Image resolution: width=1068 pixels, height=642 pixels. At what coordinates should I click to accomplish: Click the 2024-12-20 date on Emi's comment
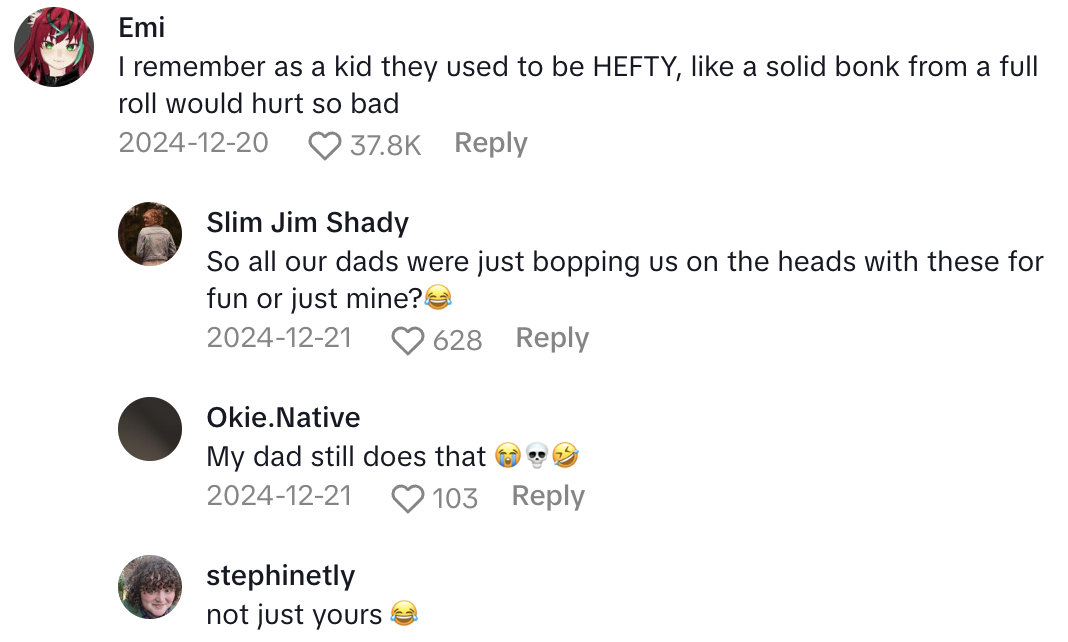193,144
